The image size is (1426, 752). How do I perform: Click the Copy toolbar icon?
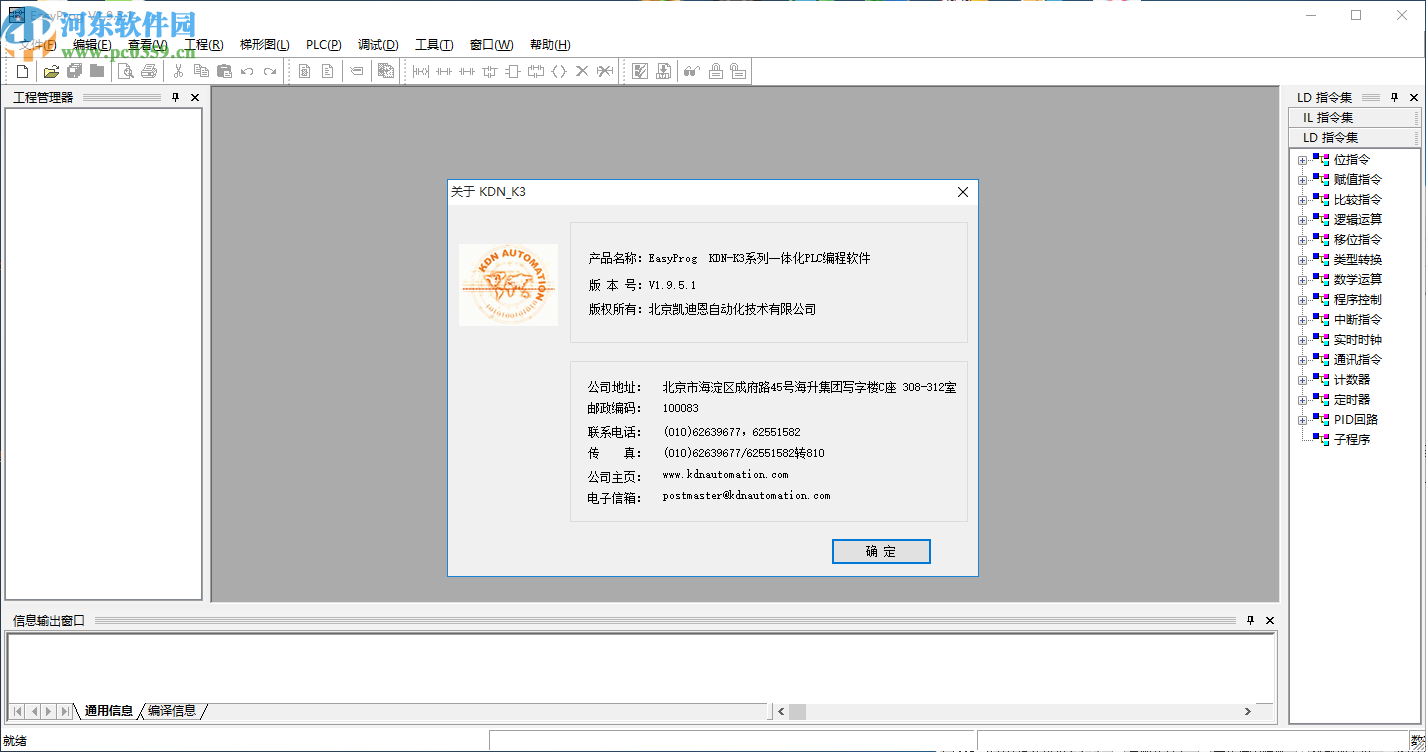point(201,71)
